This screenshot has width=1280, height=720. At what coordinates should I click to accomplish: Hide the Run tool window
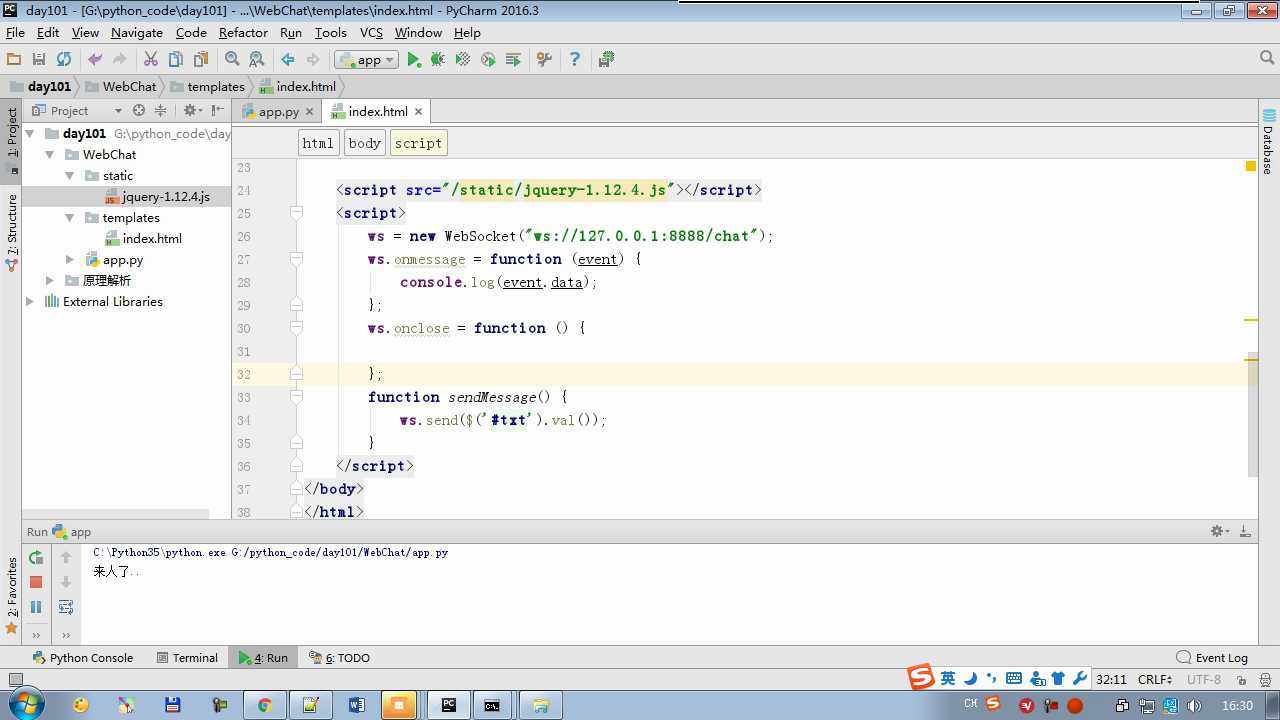(1245, 531)
